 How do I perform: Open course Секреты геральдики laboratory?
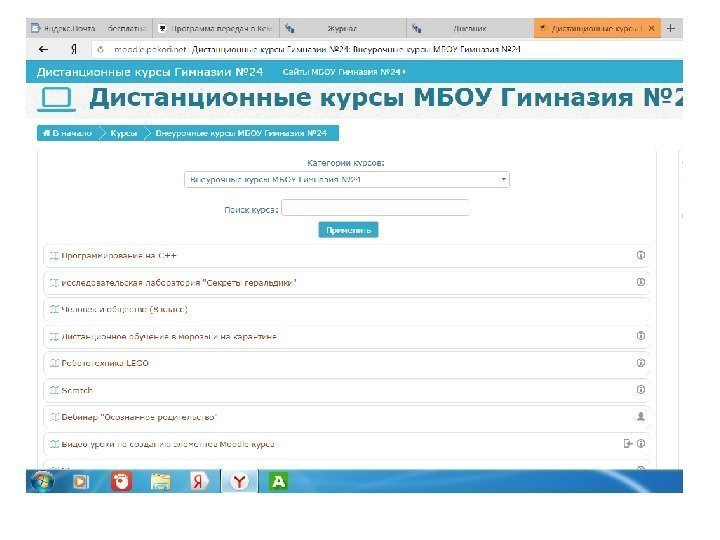(x=179, y=283)
